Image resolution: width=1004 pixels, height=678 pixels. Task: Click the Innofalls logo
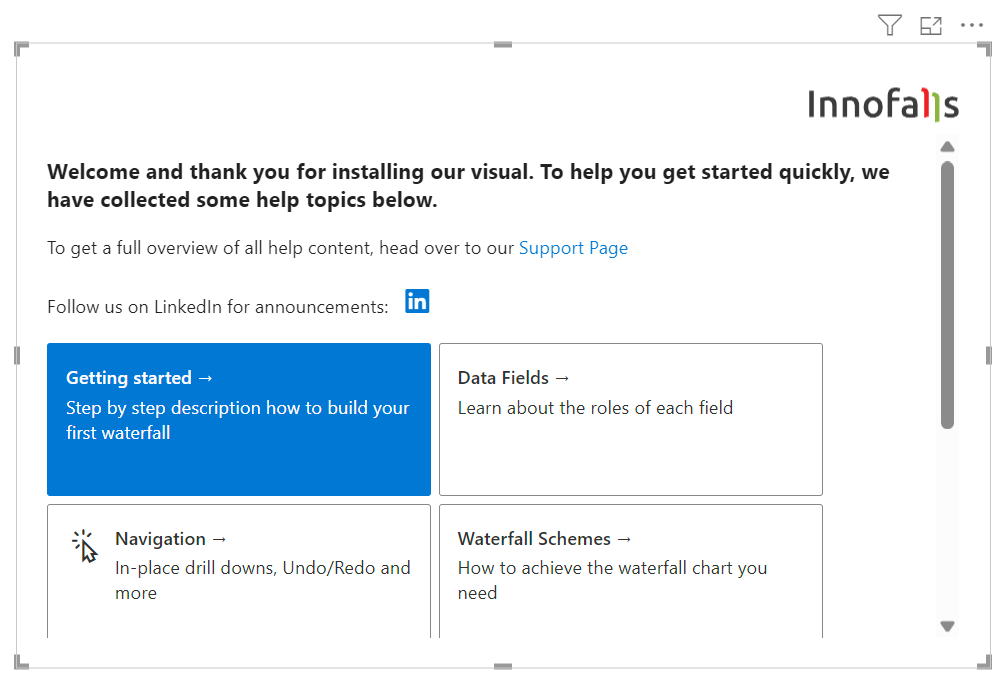point(883,105)
